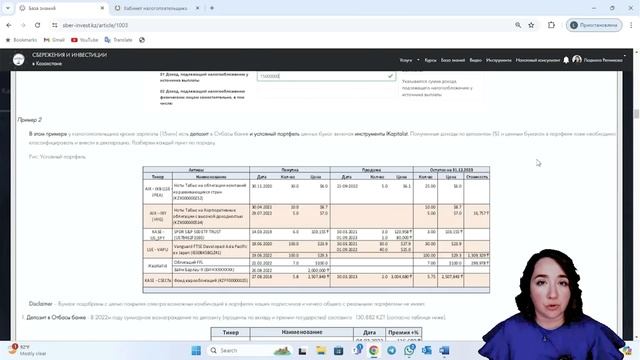Open the Teams taskbar icon
This screenshot has height=360, width=640.
point(358,350)
